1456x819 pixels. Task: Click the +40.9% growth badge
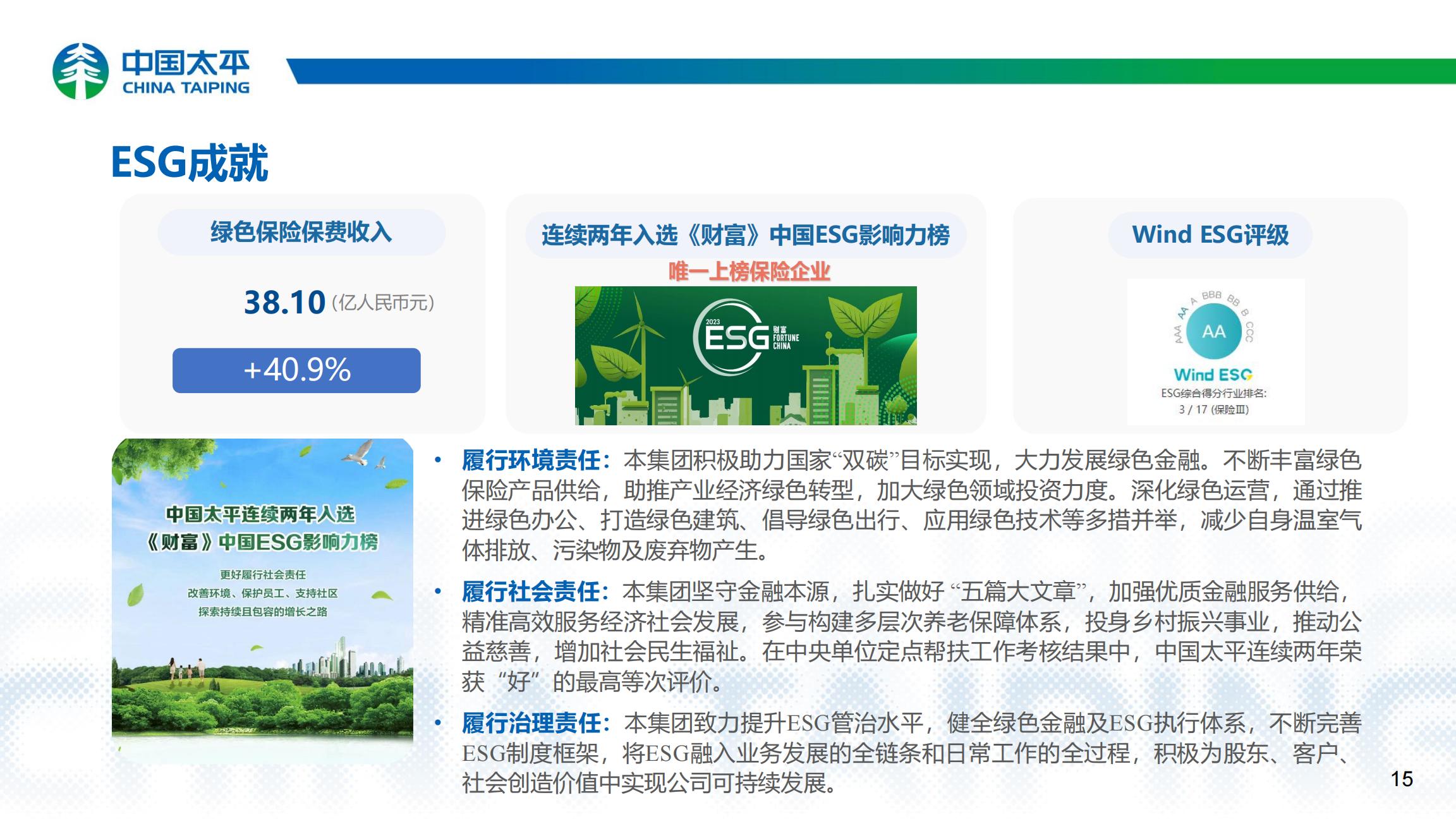pyautogui.click(x=296, y=370)
